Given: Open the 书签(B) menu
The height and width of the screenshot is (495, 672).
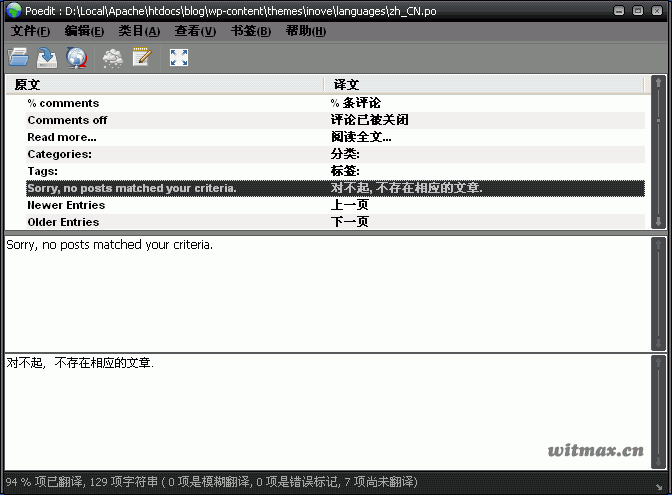Looking at the screenshot, I should pyautogui.click(x=251, y=31).
